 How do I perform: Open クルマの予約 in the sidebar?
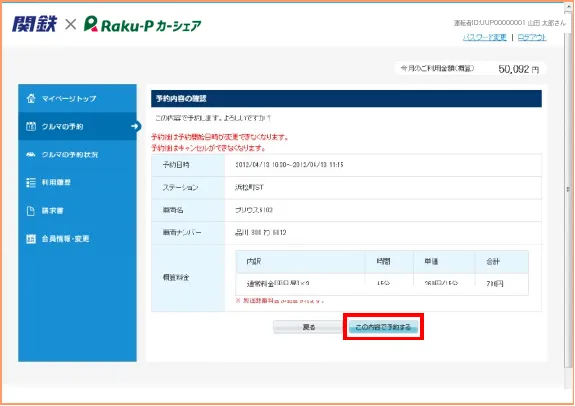coord(77,127)
